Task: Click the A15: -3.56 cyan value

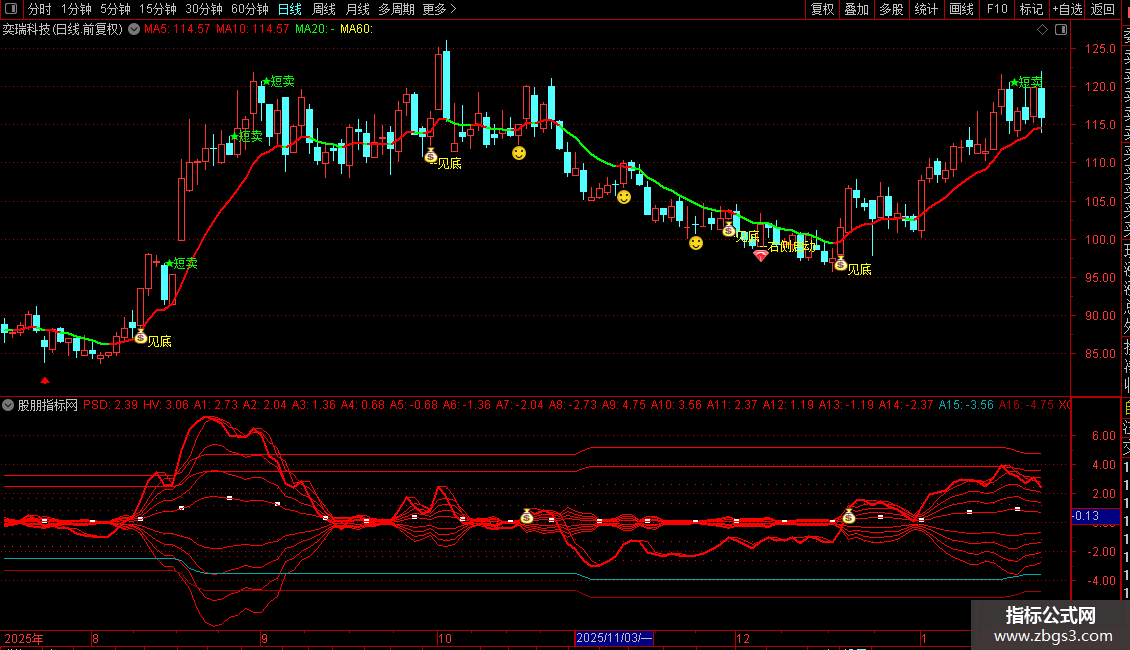Action: click(966, 405)
